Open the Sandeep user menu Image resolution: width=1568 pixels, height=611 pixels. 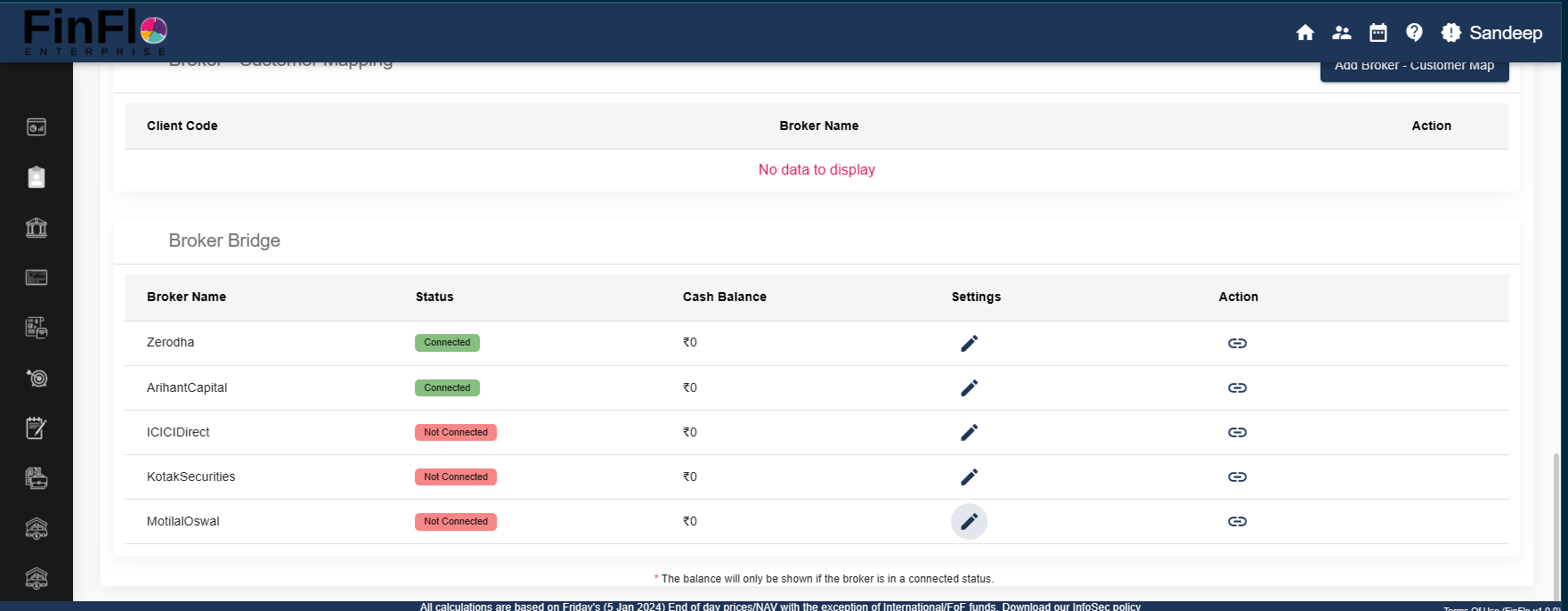point(1506,33)
